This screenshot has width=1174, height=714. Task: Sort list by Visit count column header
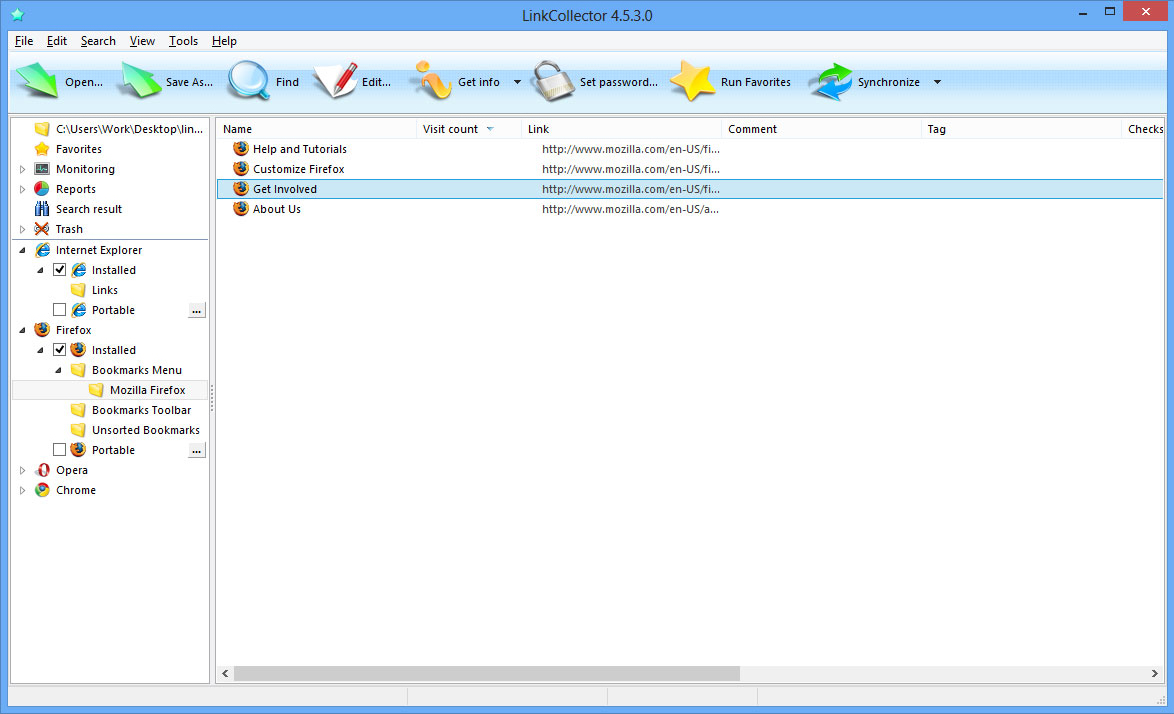[x=450, y=129]
